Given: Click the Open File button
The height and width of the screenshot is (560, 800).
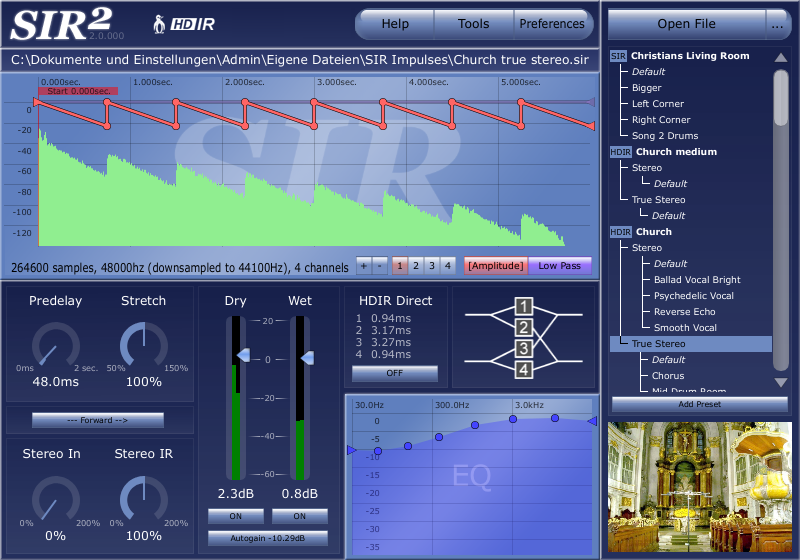Looking at the screenshot, I should point(687,24).
